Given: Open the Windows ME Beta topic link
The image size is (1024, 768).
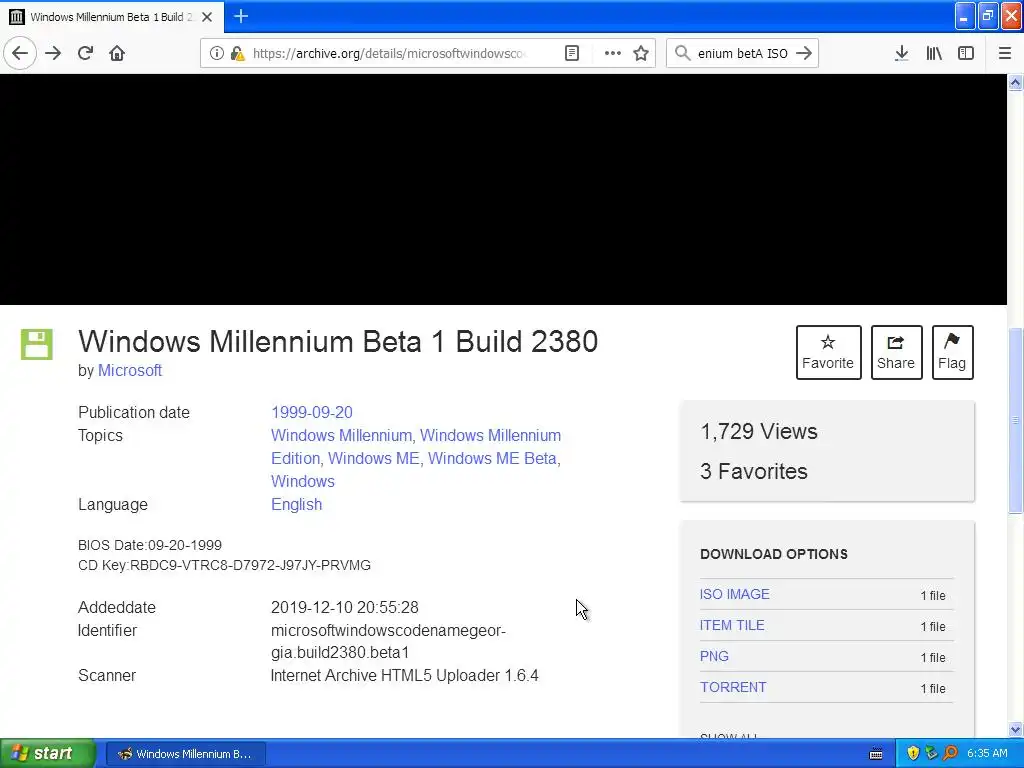Looking at the screenshot, I should tap(492, 458).
